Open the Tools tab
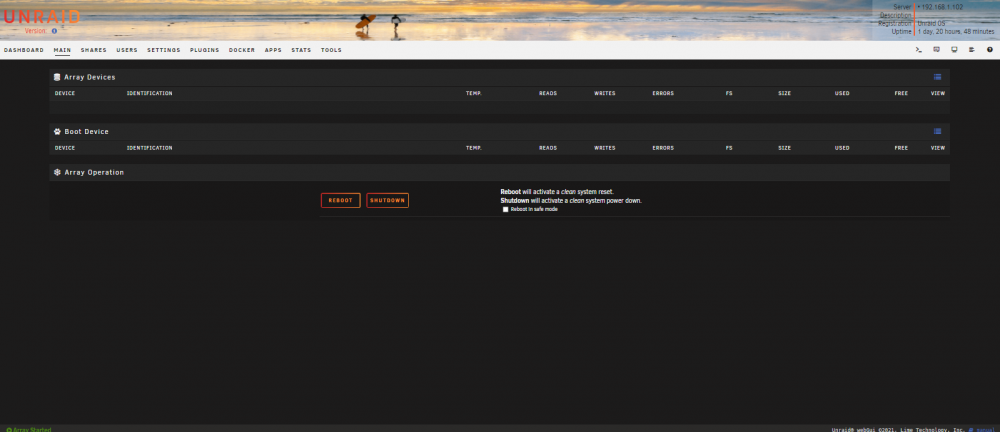This screenshot has width=1000, height=432. 331,50
